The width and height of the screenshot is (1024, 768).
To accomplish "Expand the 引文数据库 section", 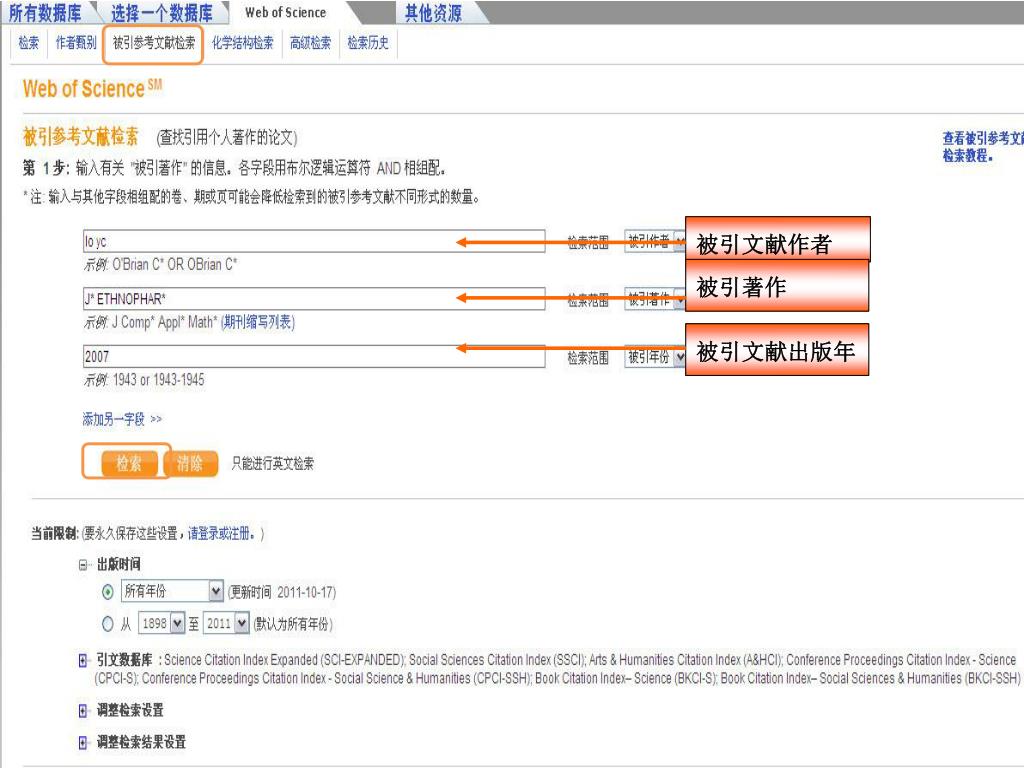I will [x=83, y=661].
